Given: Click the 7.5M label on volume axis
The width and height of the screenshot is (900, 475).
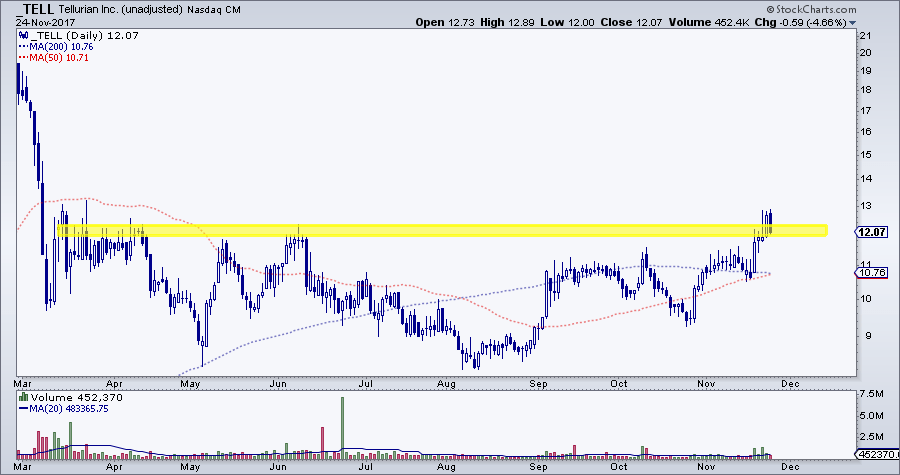Looking at the screenshot, I should [872, 394].
